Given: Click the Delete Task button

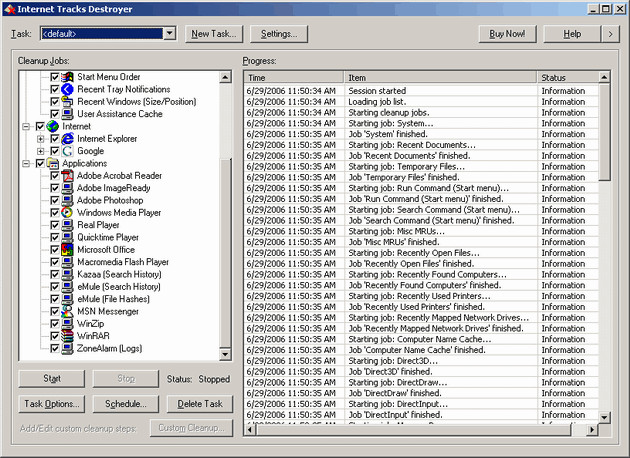Looking at the screenshot, I should [200, 404].
